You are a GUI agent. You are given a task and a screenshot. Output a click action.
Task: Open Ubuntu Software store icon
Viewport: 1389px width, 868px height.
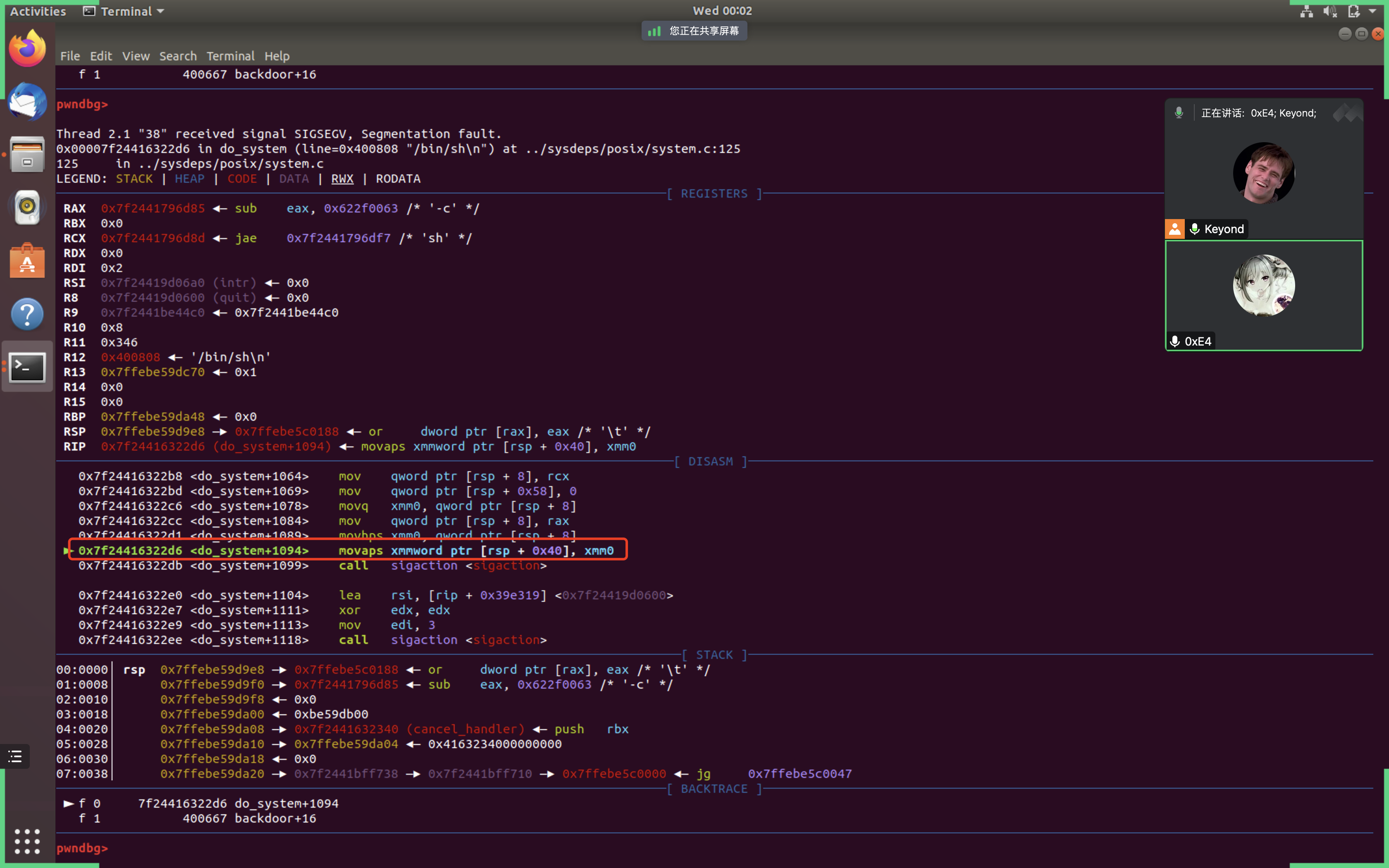(27, 261)
